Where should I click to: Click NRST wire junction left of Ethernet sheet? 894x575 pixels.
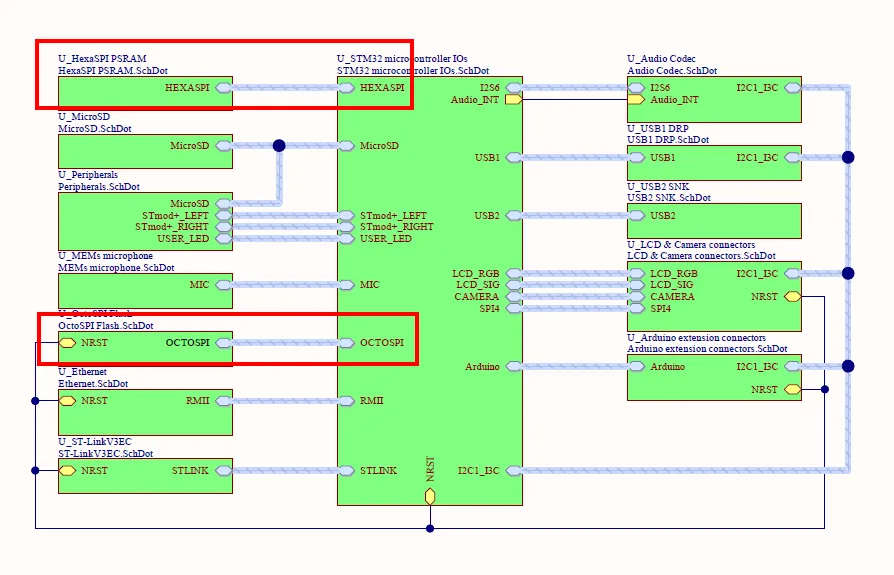(x=35, y=401)
